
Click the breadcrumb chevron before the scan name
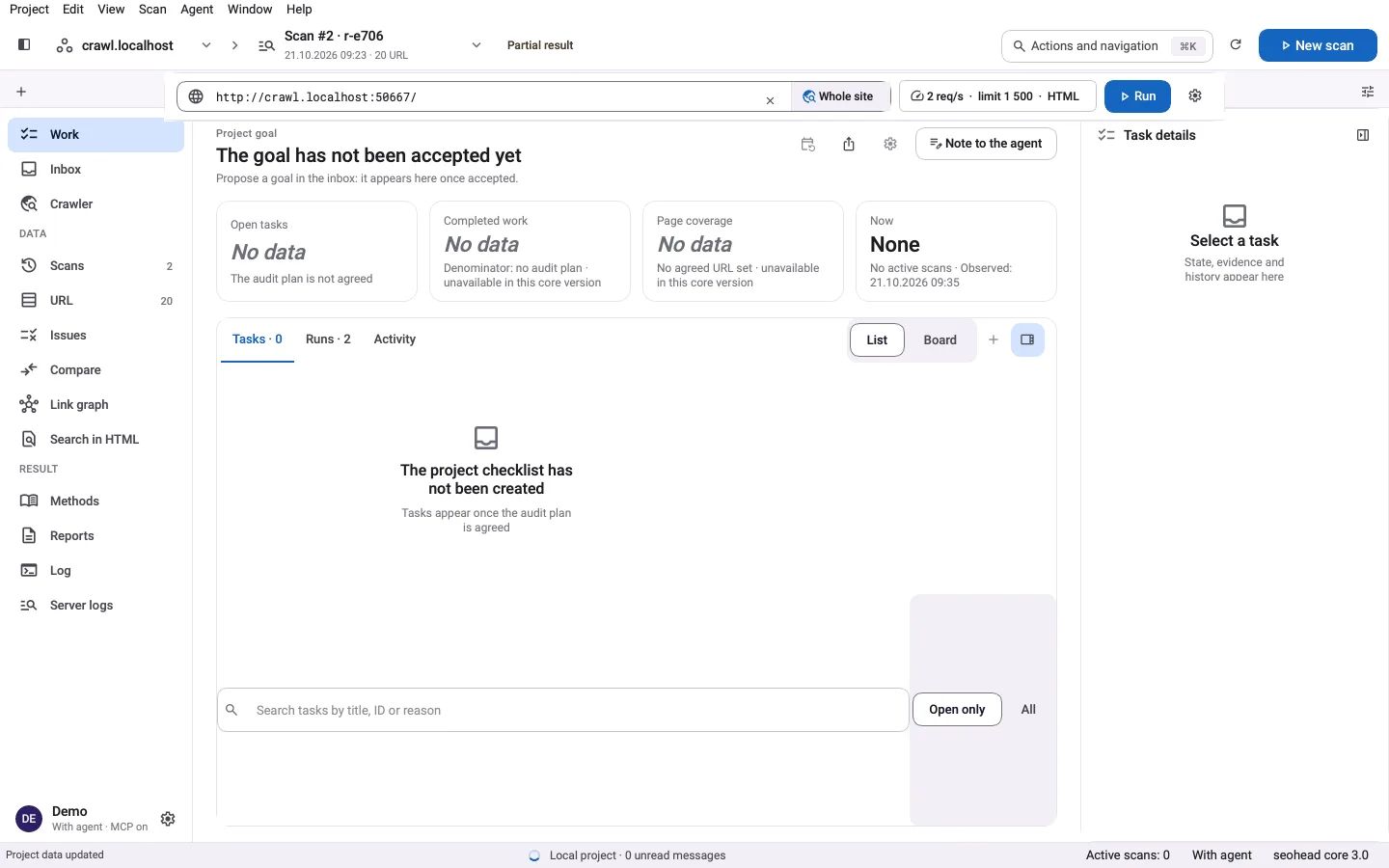(x=234, y=45)
